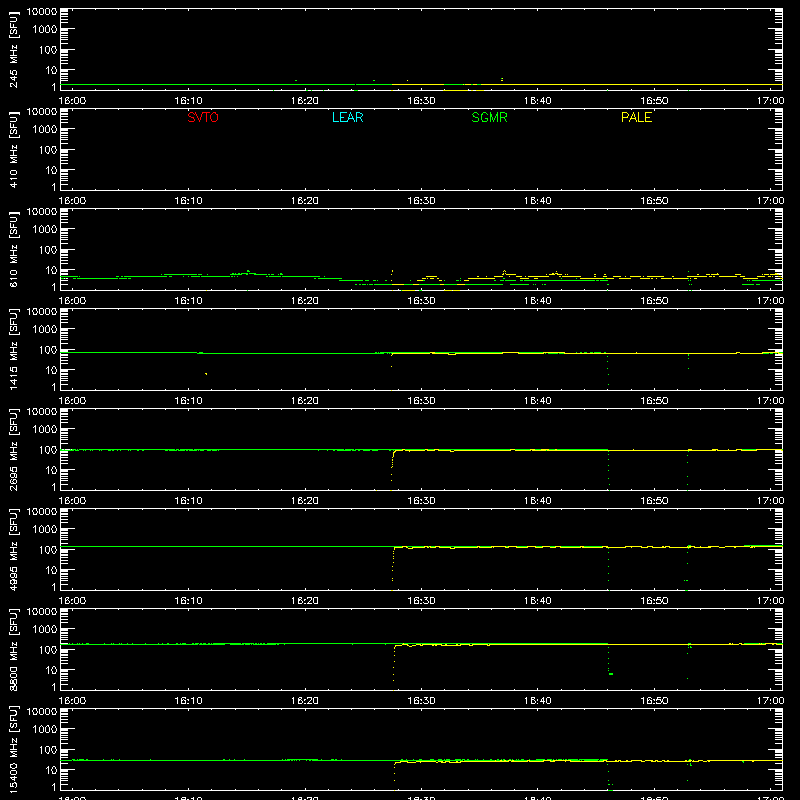
Task: Select the 245 MHz [SFU] axis title
Action: (14, 49)
